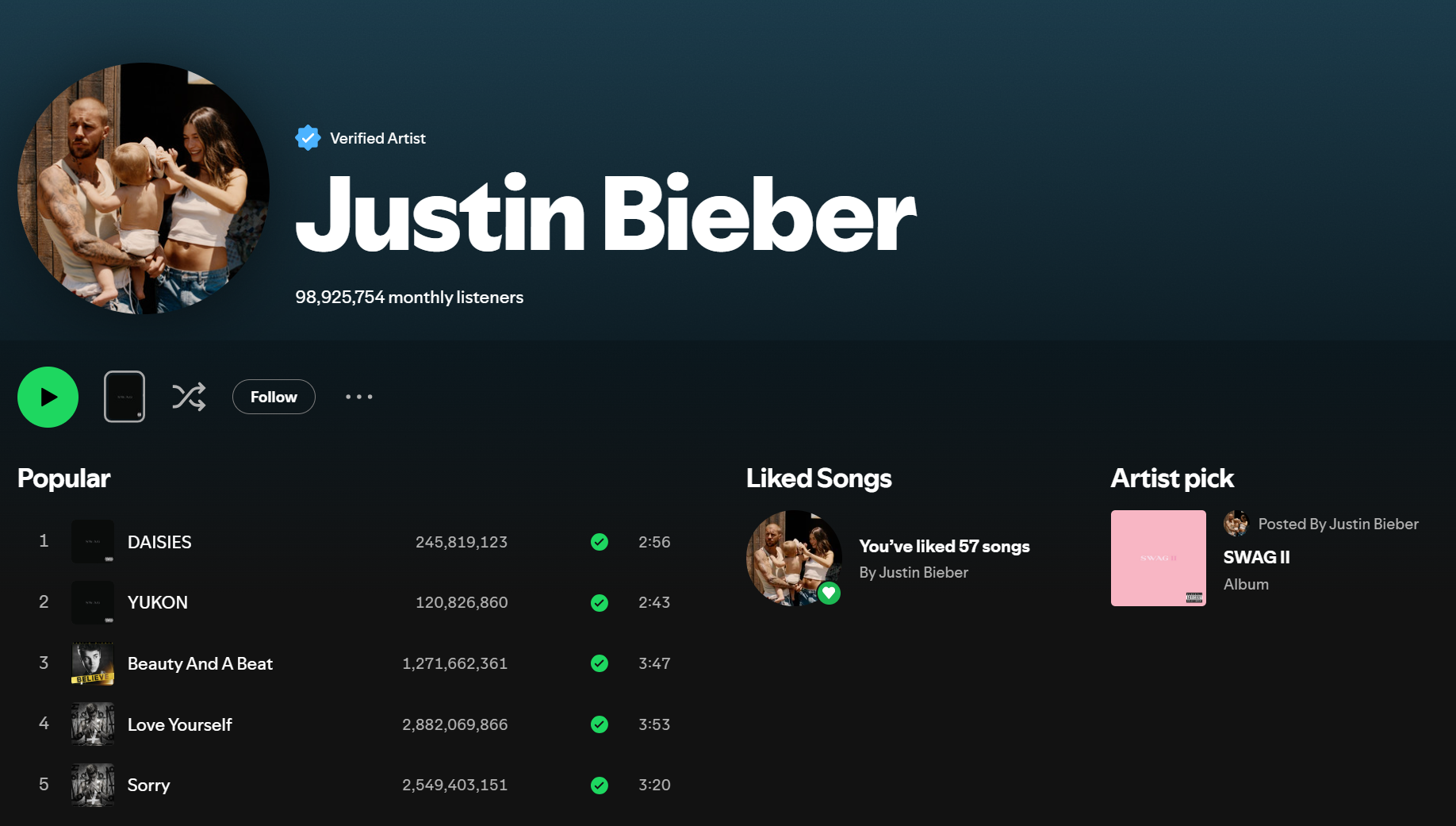Open the Love Yourself track
1456x826 pixels.
click(x=179, y=724)
